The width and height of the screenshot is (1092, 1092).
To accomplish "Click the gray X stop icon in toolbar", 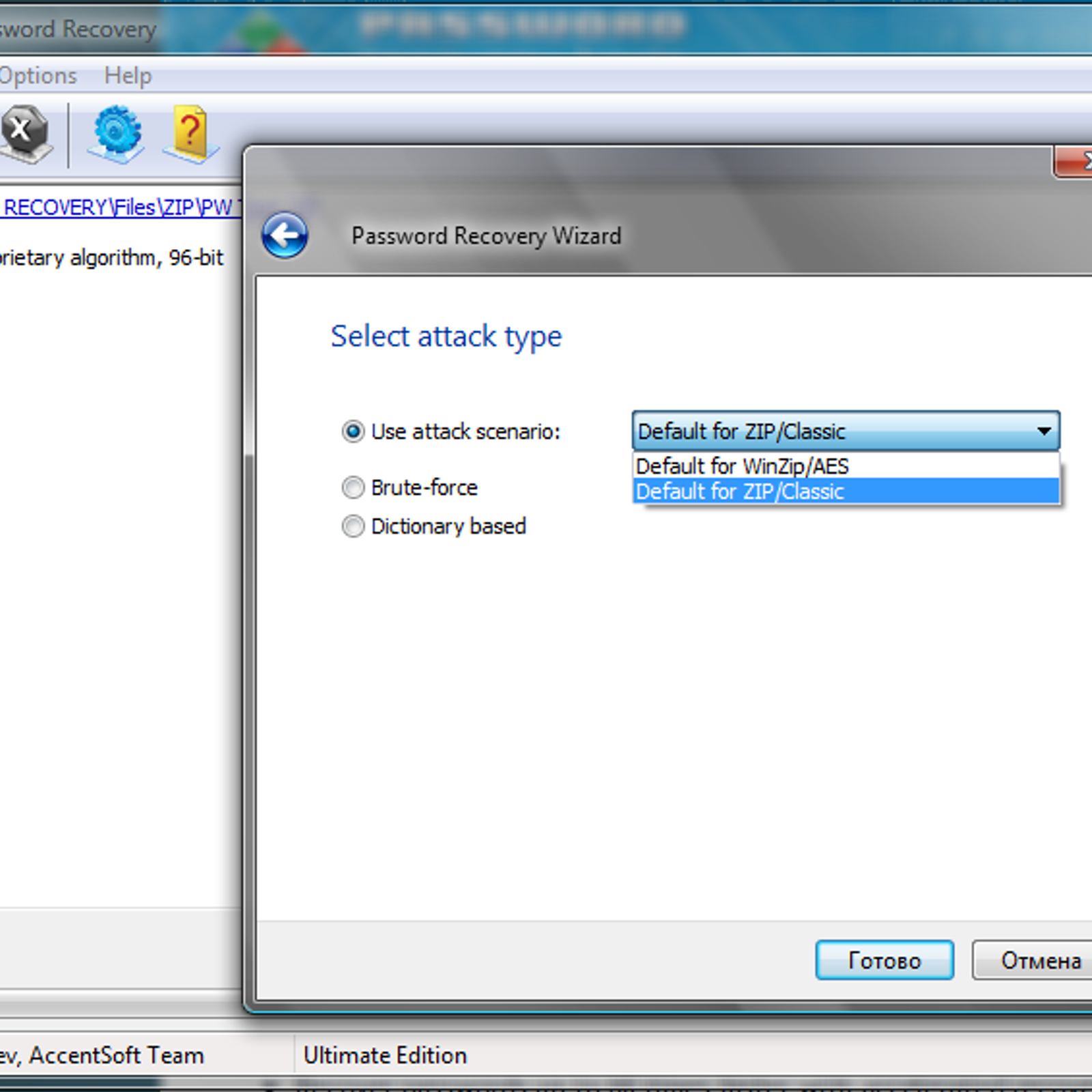I will (x=25, y=132).
